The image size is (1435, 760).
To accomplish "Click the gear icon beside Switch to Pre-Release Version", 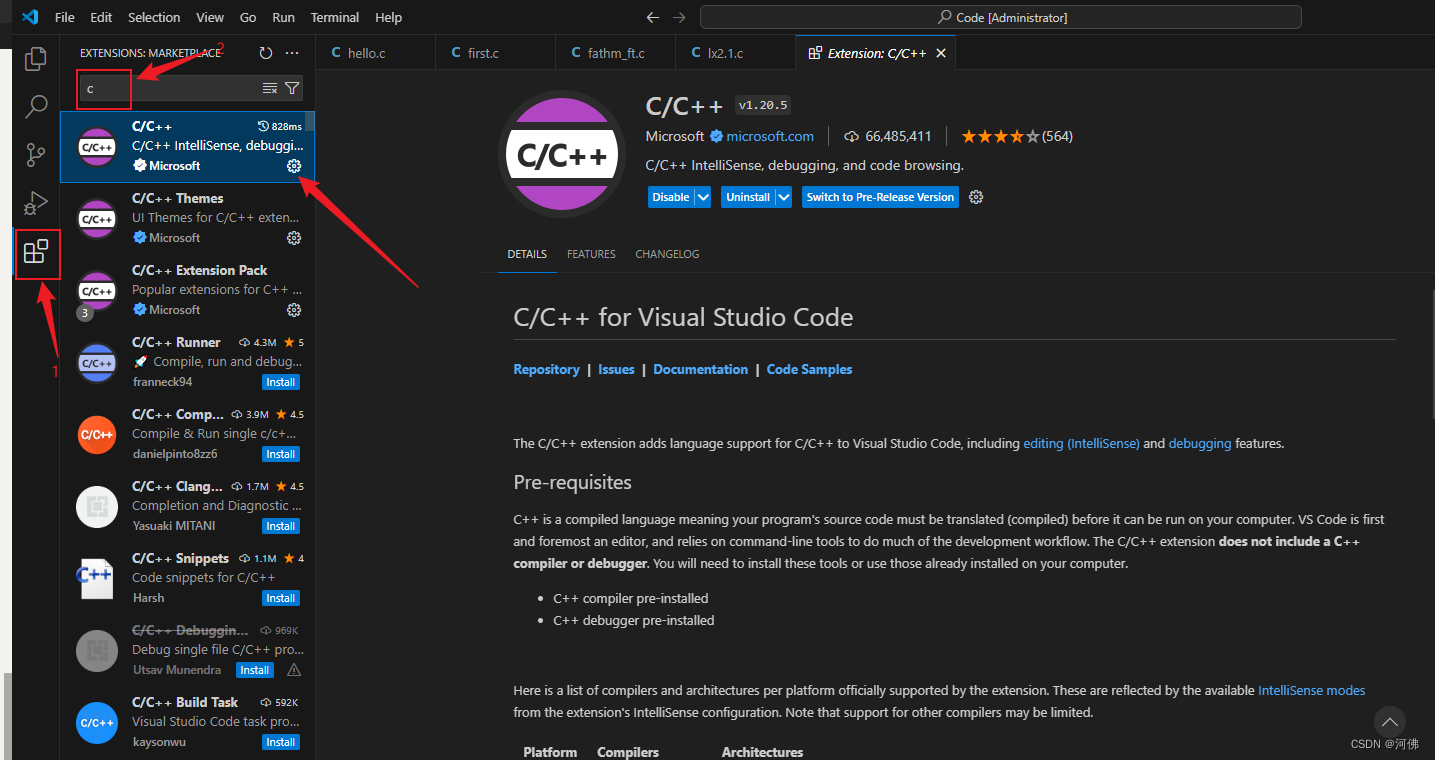I will coord(976,197).
